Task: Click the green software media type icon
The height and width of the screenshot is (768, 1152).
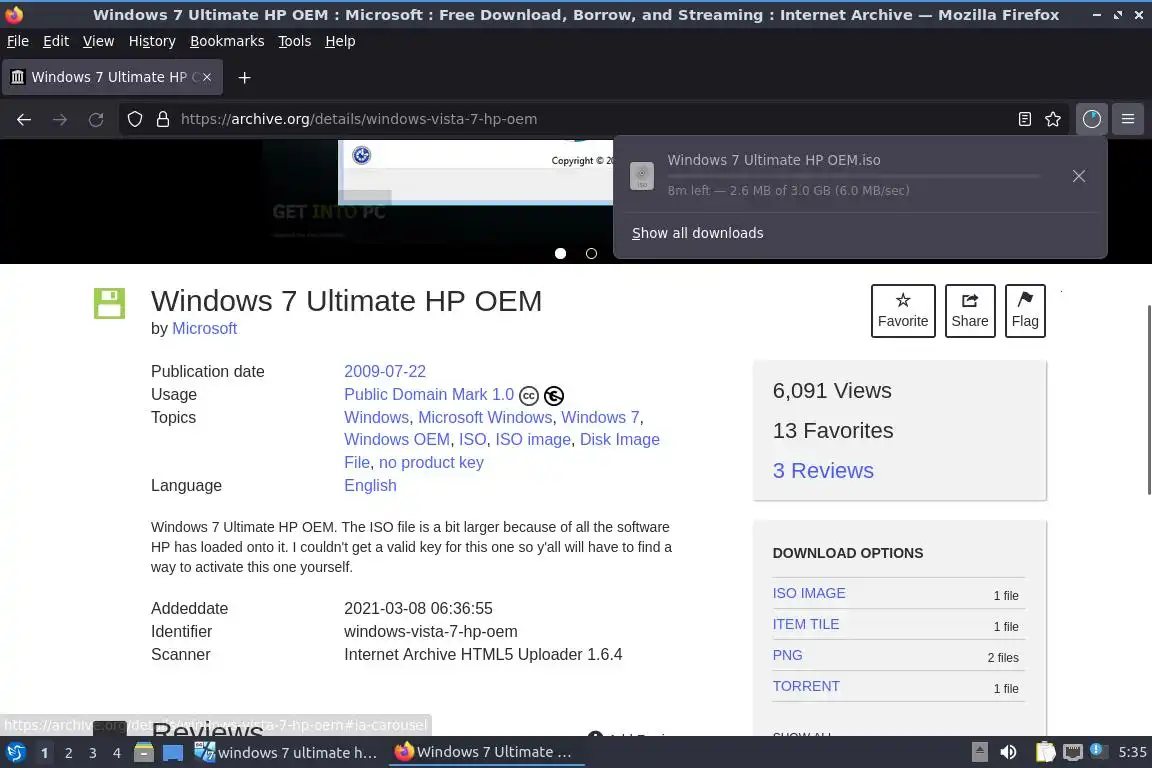Action: click(x=109, y=303)
